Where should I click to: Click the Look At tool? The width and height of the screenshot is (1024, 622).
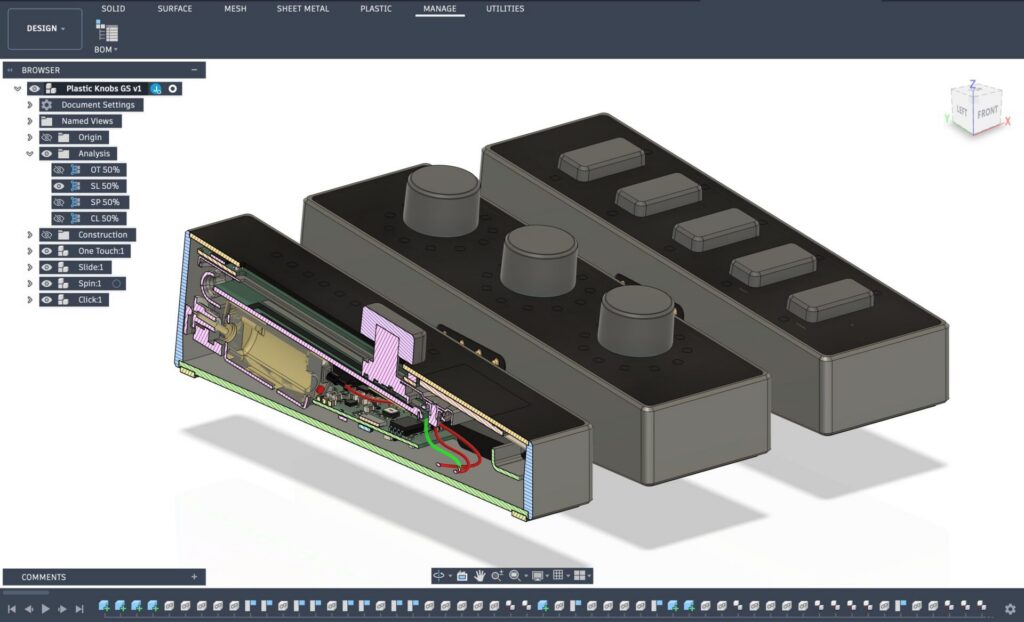tap(462, 576)
